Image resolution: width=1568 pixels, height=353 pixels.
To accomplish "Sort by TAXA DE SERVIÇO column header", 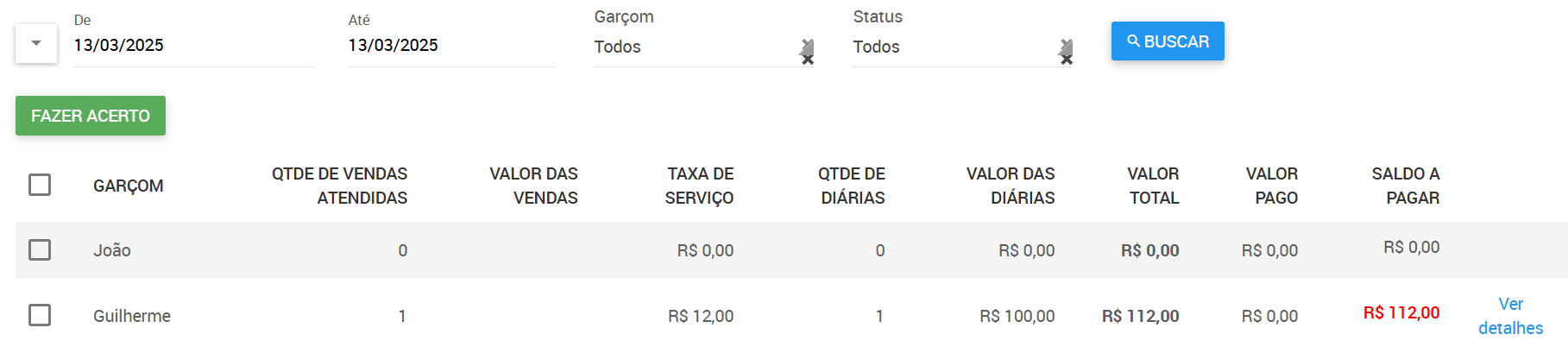I will (699, 186).
